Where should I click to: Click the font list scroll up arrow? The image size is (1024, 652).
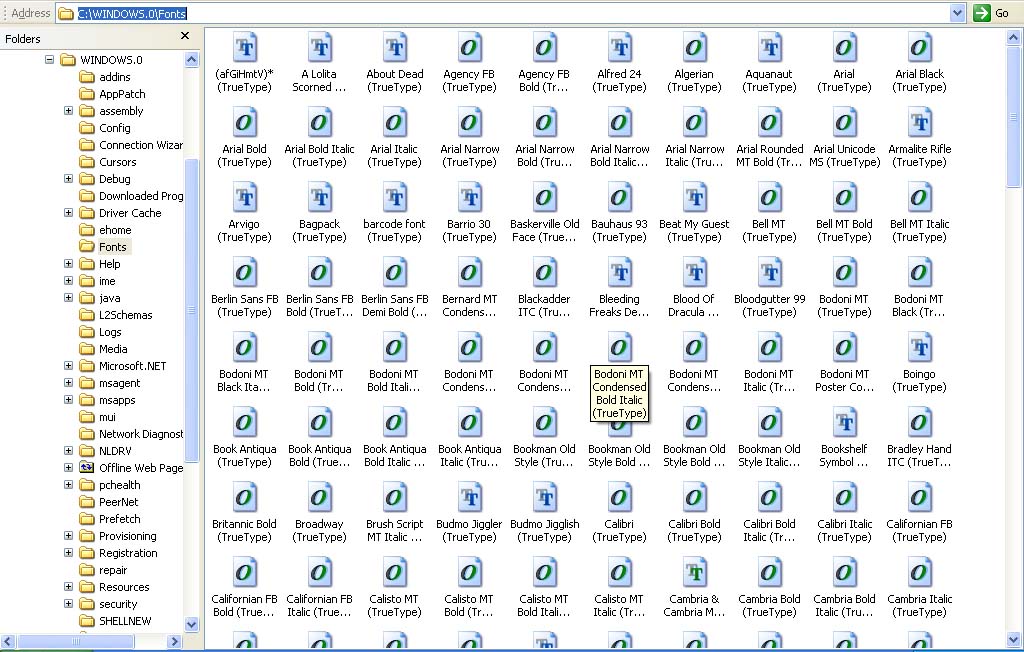[1013, 38]
